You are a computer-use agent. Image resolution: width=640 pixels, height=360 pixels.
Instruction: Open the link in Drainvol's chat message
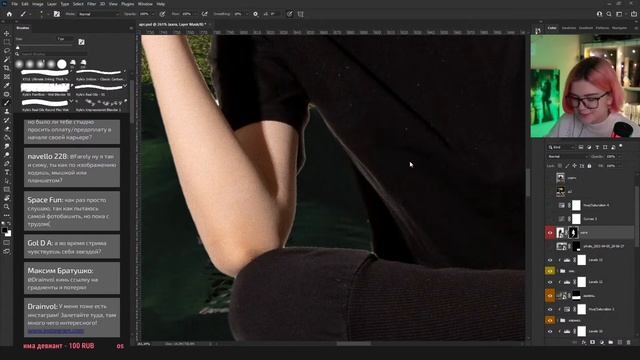[56, 331]
